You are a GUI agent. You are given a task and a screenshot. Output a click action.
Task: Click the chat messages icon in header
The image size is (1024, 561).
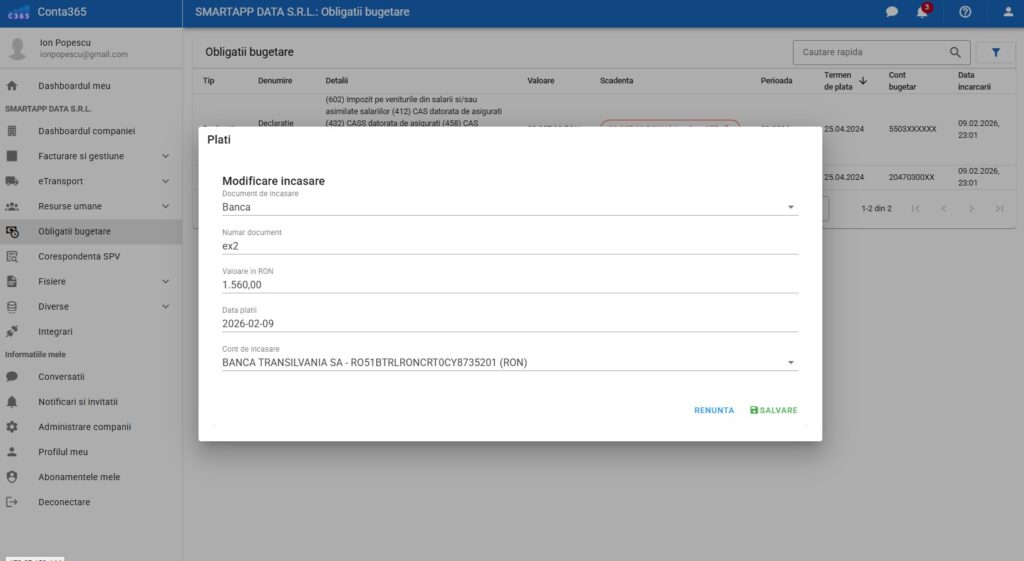892,12
